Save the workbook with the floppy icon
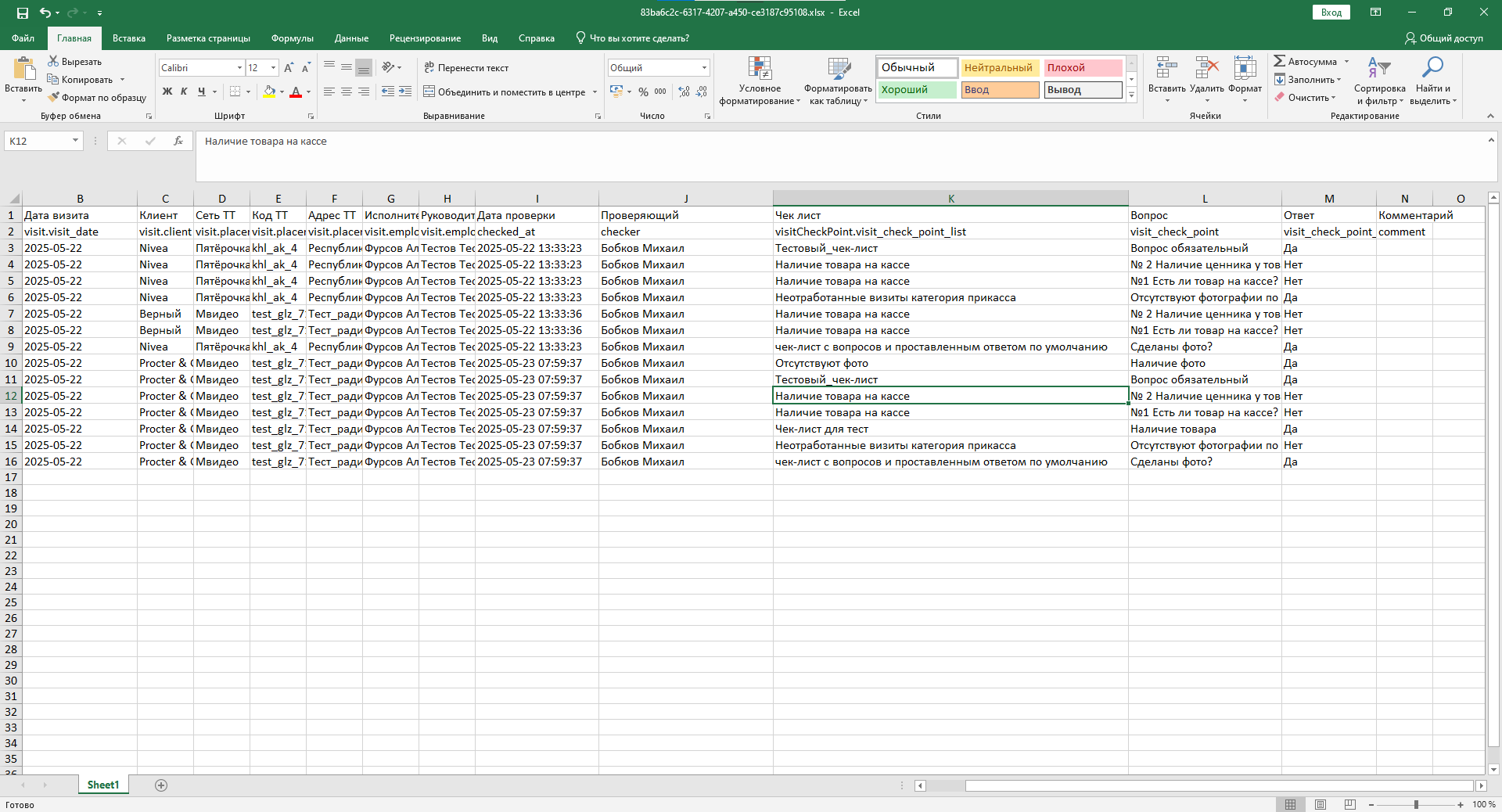Viewport: 1502px width, 812px height. pyautogui.click(x=22, y=13)
